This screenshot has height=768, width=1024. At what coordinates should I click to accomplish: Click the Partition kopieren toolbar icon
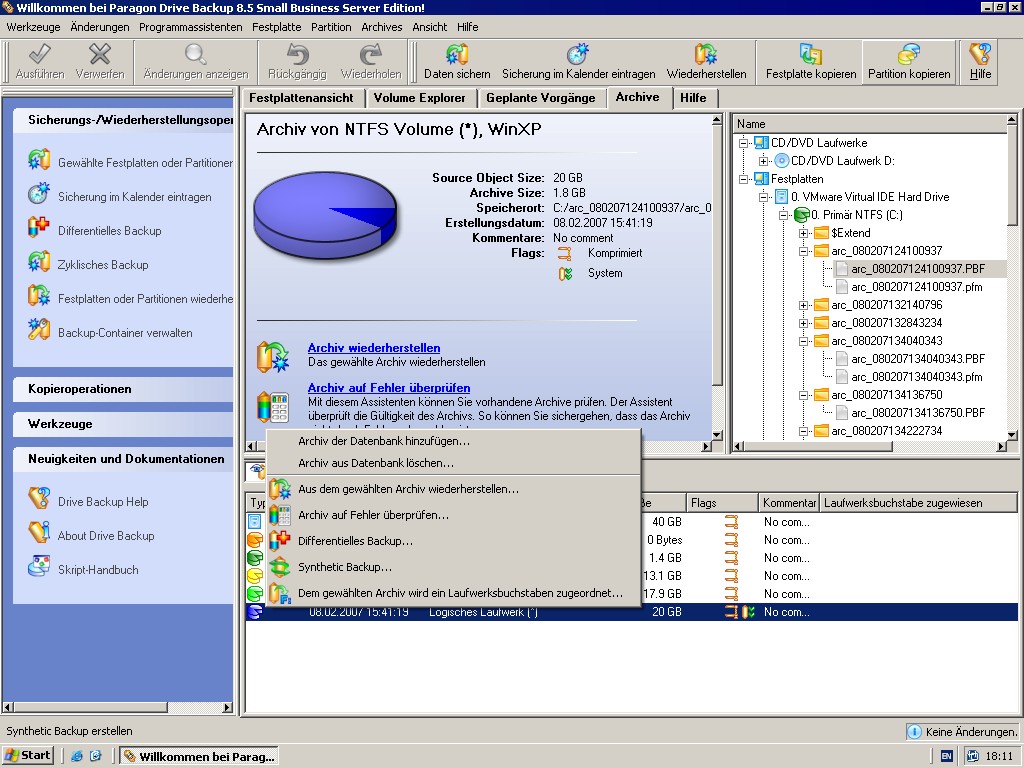pos(908,54)
